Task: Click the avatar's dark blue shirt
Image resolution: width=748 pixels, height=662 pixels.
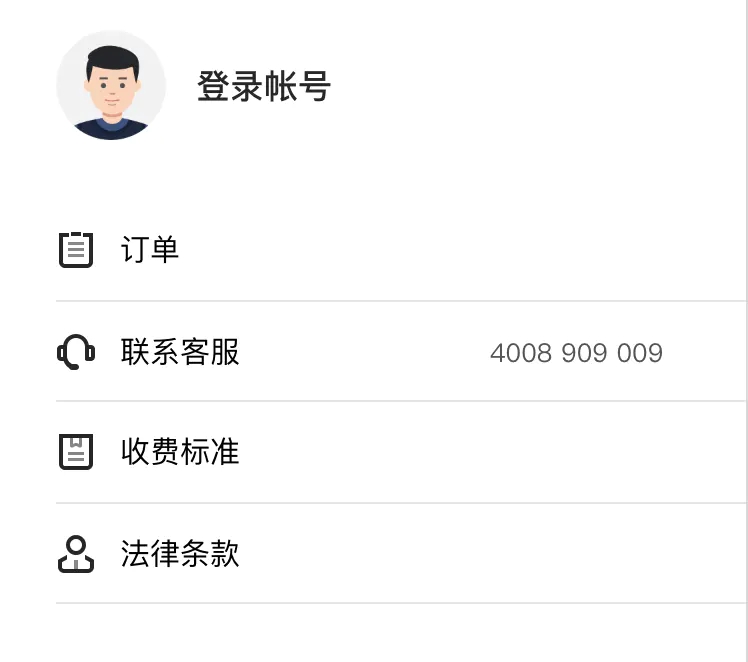Action: pos(111,131)
